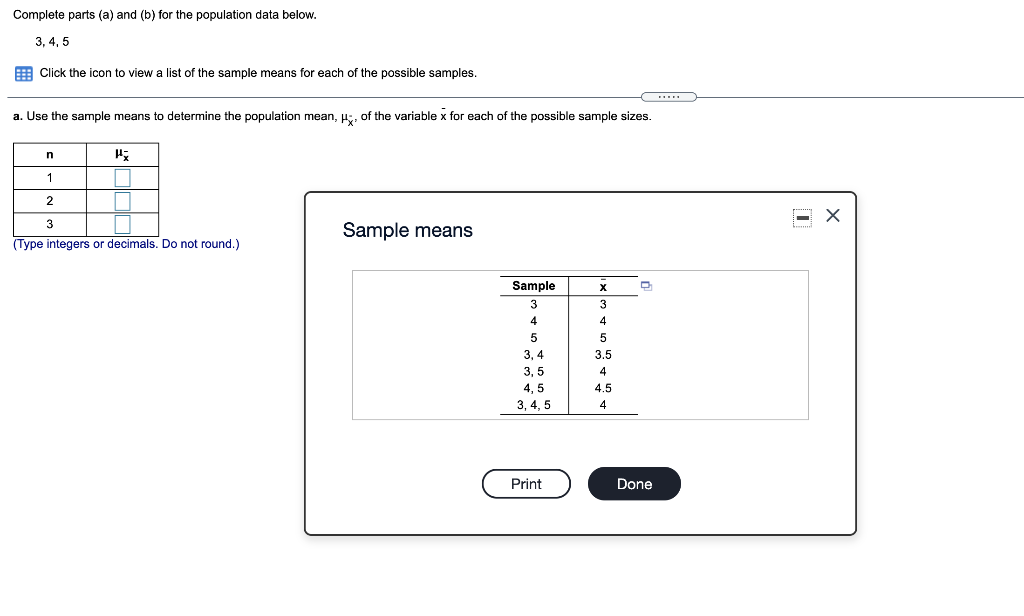The width and height of the screenshot is (1024, 616).
Task: Click the 'Sample means' dialog title
Action: coord(407,230)
